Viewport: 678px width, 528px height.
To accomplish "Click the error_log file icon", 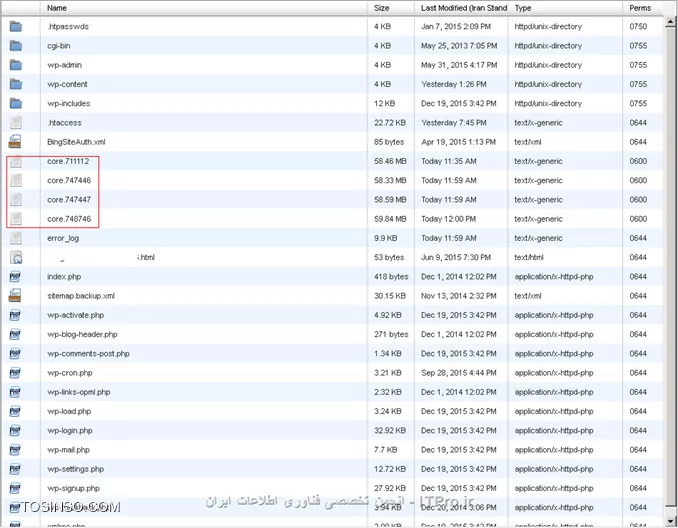I will click(16, 238).
